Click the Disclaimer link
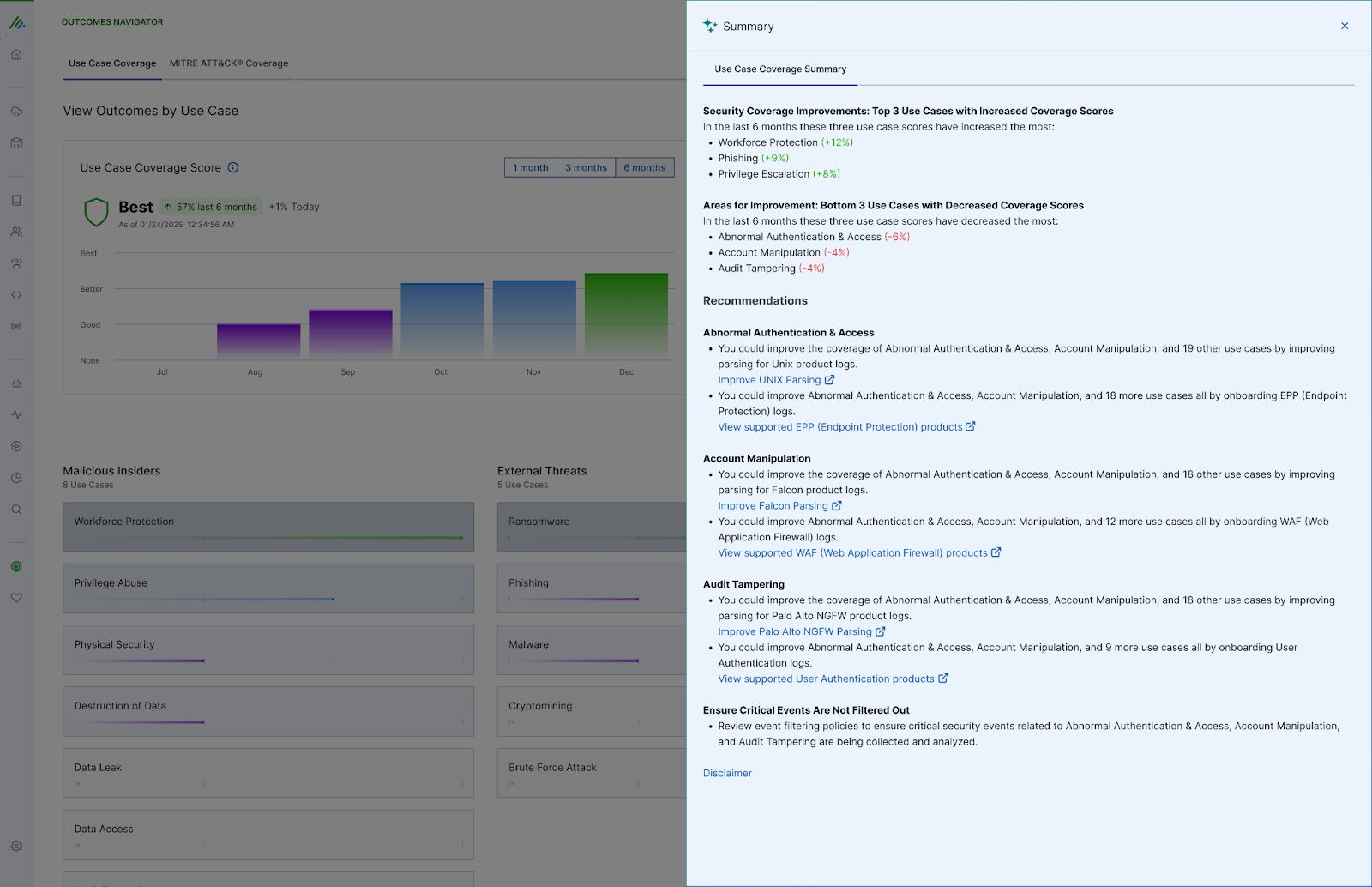The height and width of the screenshot is (887, 1372). (727, 773)
